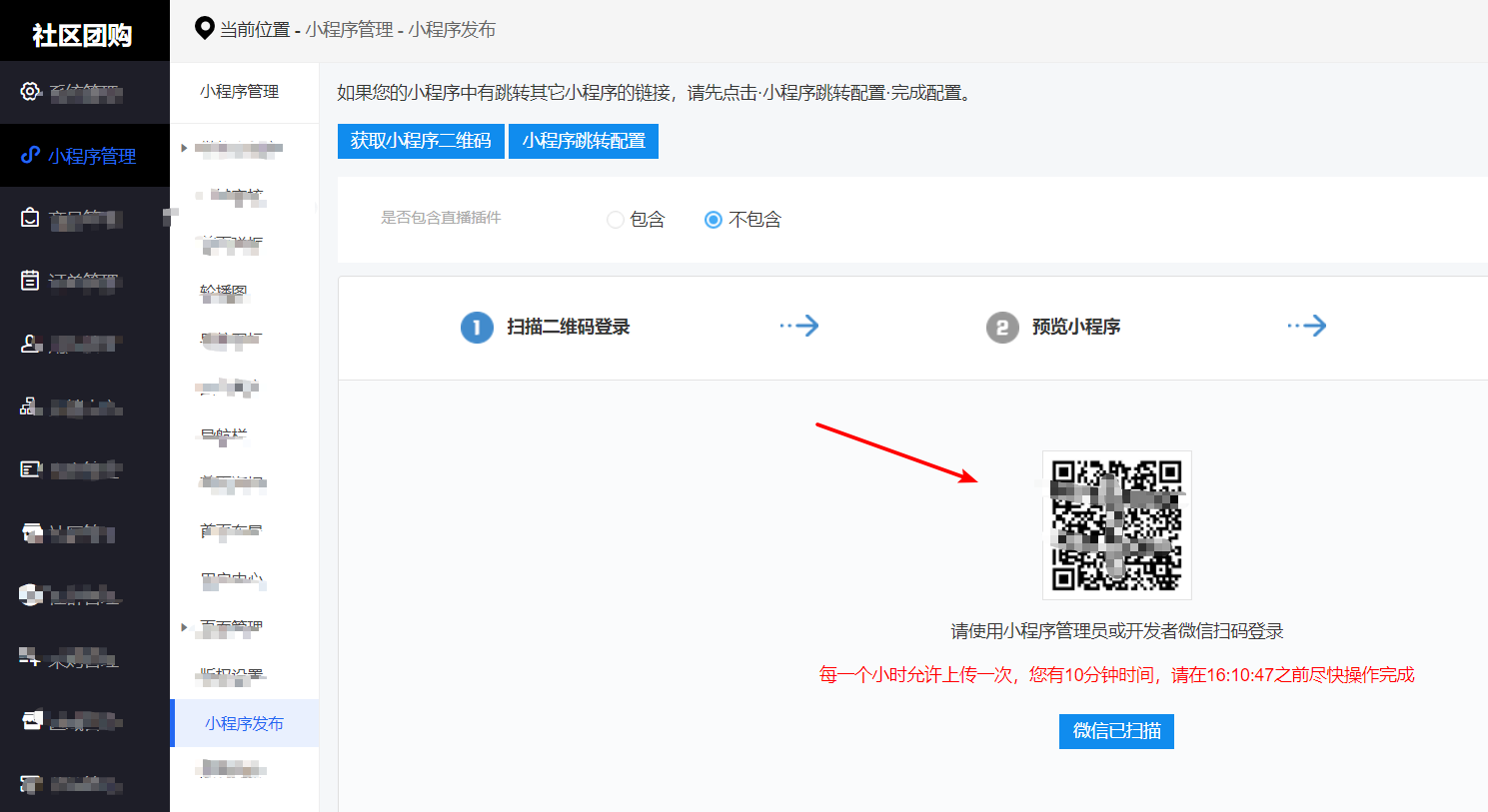This screenshot has width=1488, height=812.
Task: Expand the first submenu group triangle
Action: click(184, 148)
